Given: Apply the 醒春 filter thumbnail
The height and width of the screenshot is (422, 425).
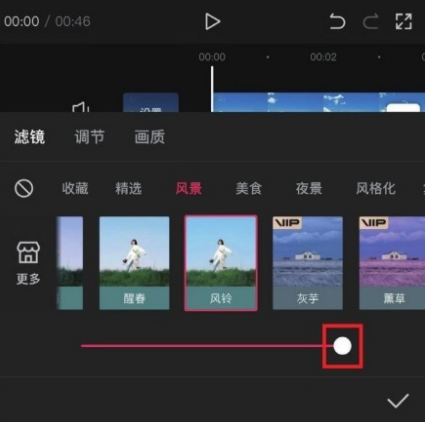Looking at the screenshot, I should coord(134,263).
